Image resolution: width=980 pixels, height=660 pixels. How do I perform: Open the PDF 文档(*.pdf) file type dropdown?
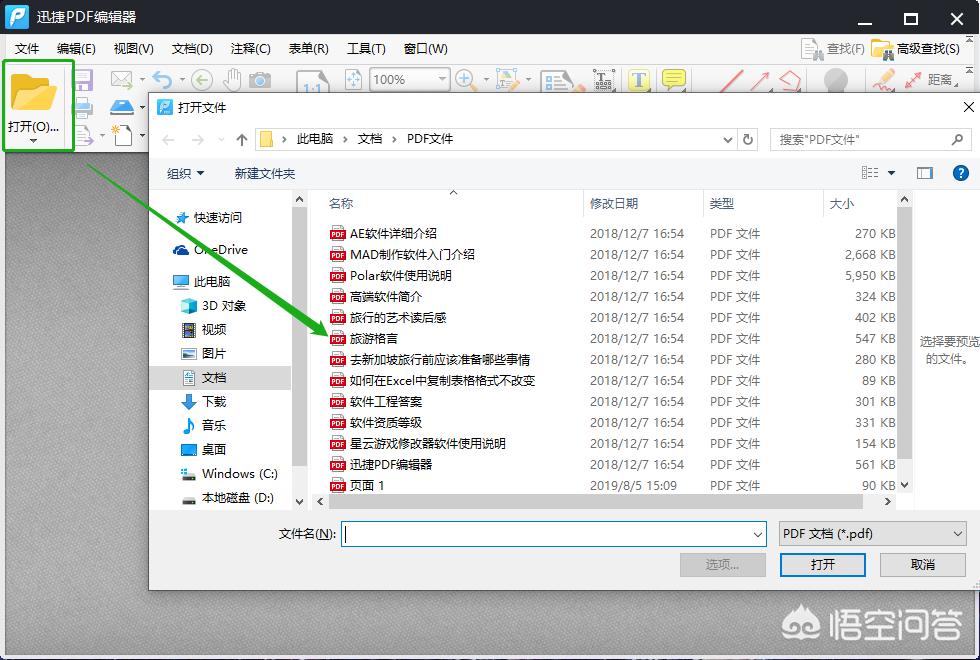pyautogui.click(x=870, y=533)
